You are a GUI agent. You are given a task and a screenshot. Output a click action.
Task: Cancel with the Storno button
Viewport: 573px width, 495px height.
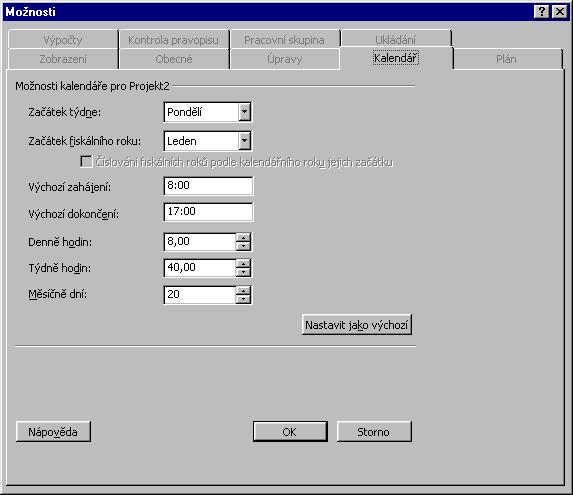point(374,432)
